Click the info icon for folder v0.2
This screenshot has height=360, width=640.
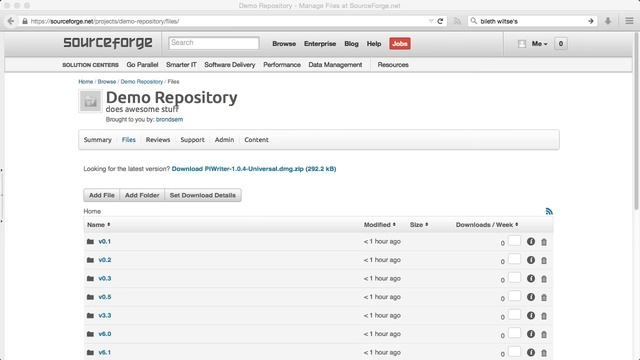coord(531,260)
